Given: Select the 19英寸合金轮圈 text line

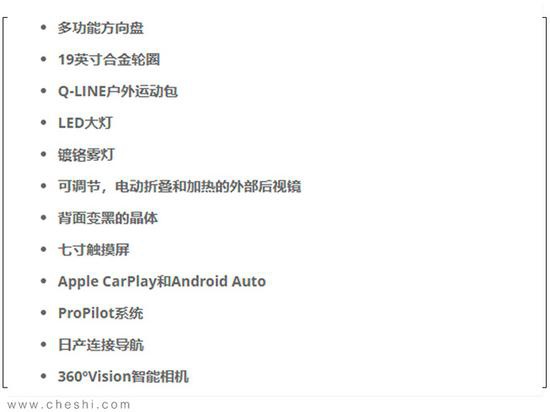Looking at the screenshot, I should tap(109, 60).
